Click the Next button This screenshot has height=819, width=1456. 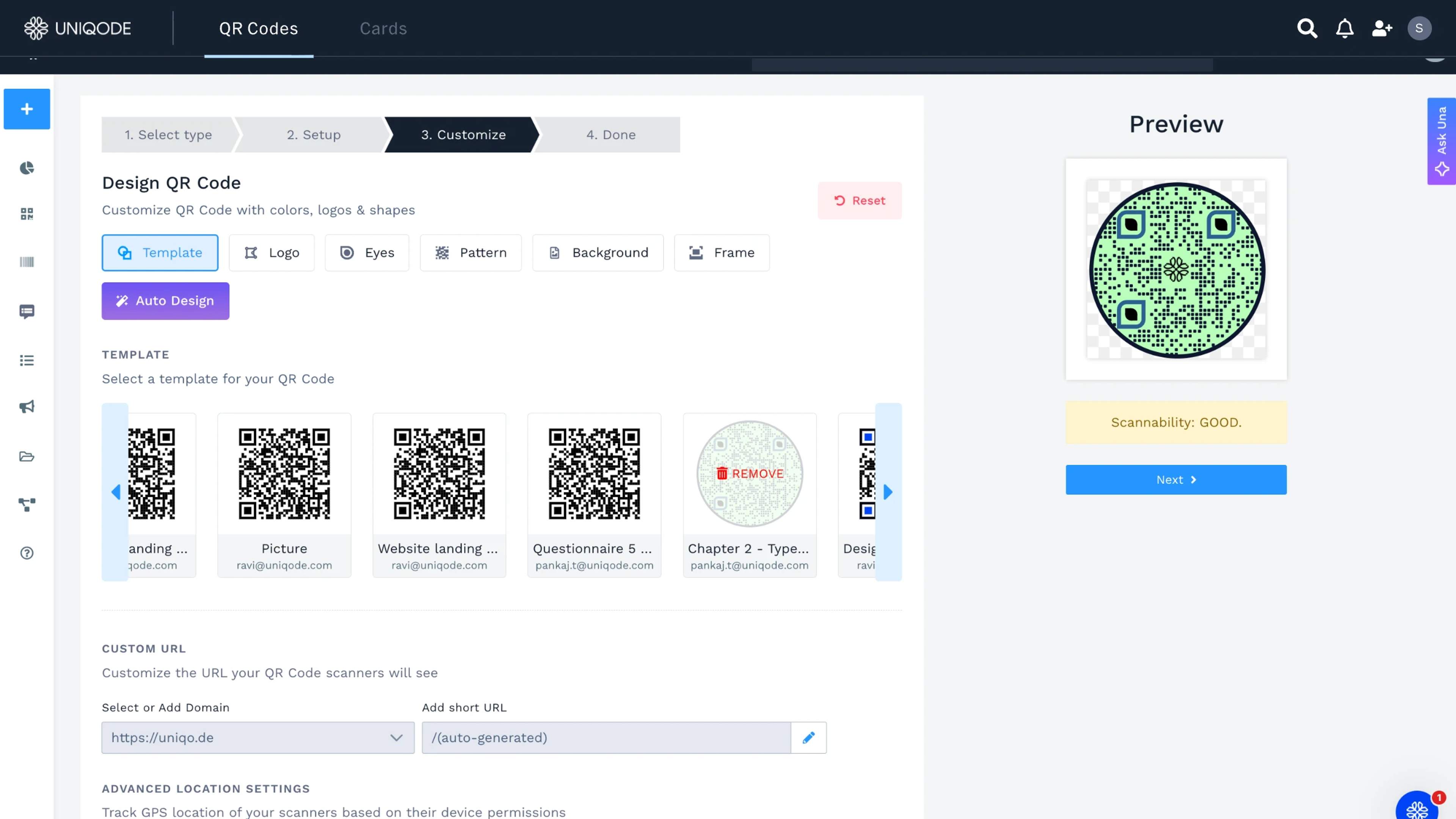point(1176,480)
